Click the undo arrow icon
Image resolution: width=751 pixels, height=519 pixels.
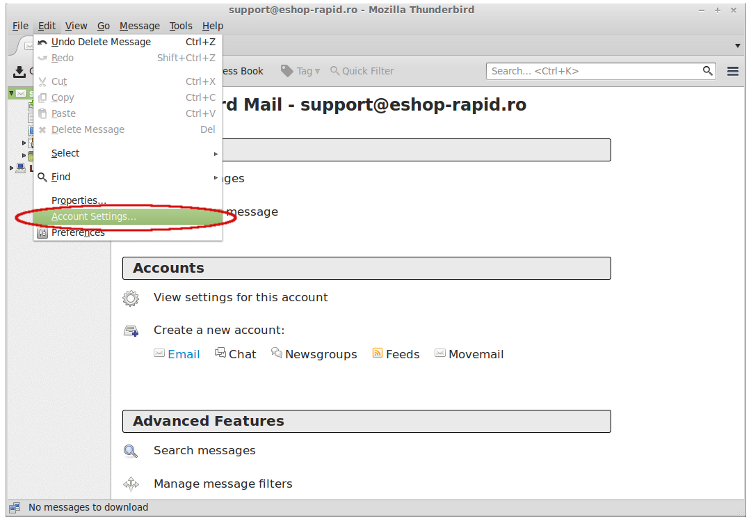pos(42,43)
